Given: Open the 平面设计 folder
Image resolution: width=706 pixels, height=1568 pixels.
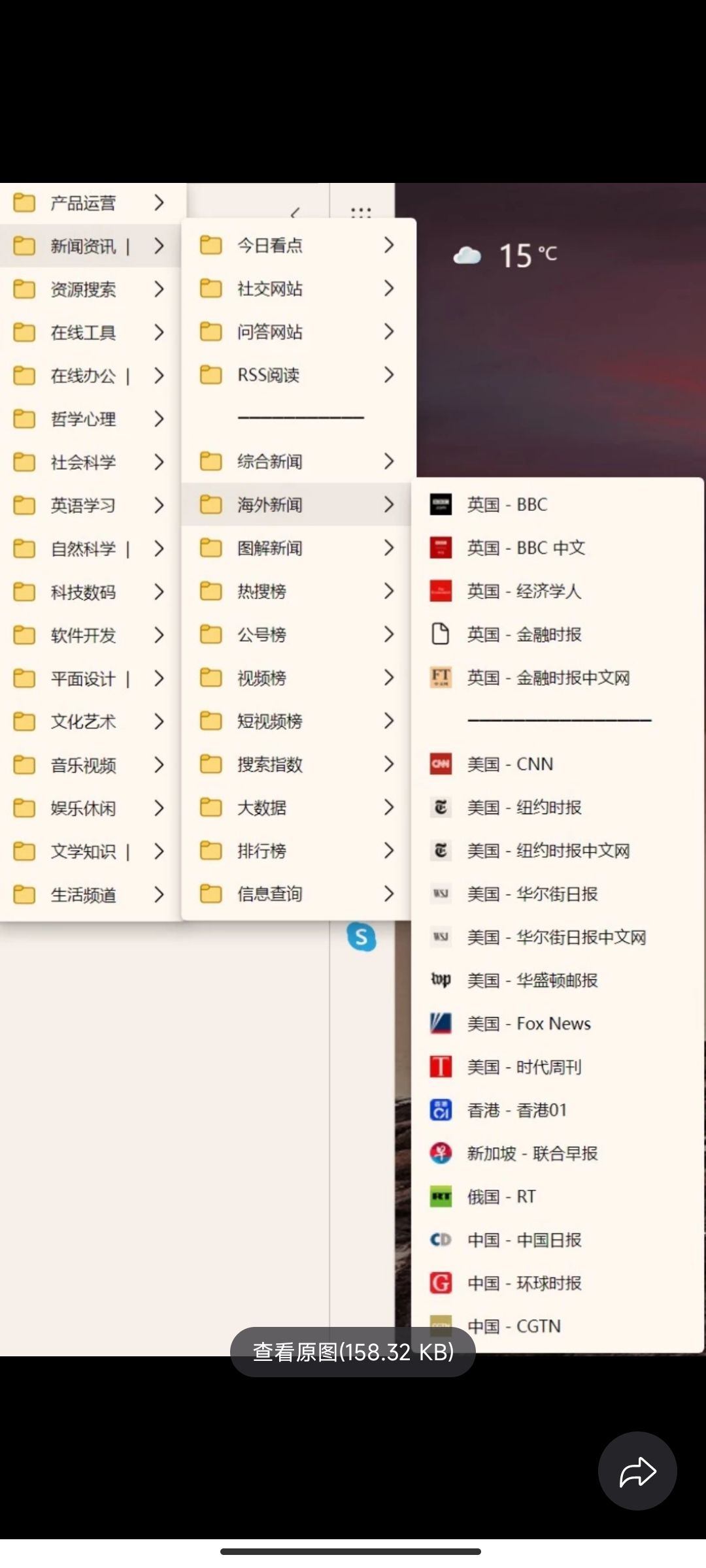Looking at the screenshot, I should coord(90,678).
